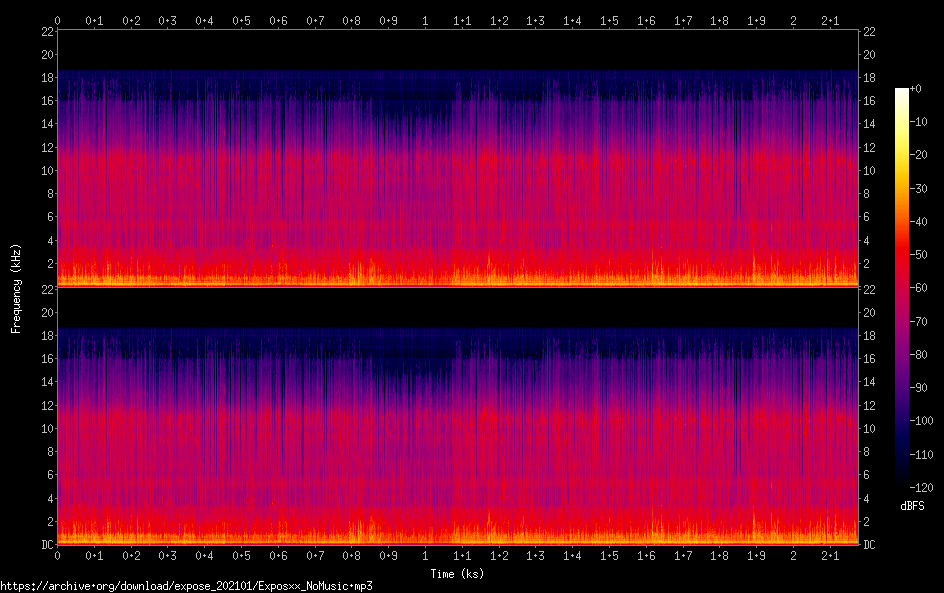Click the '2.1' tick on the bottom time axis
944x593 pixels.
tap(830, 556)
